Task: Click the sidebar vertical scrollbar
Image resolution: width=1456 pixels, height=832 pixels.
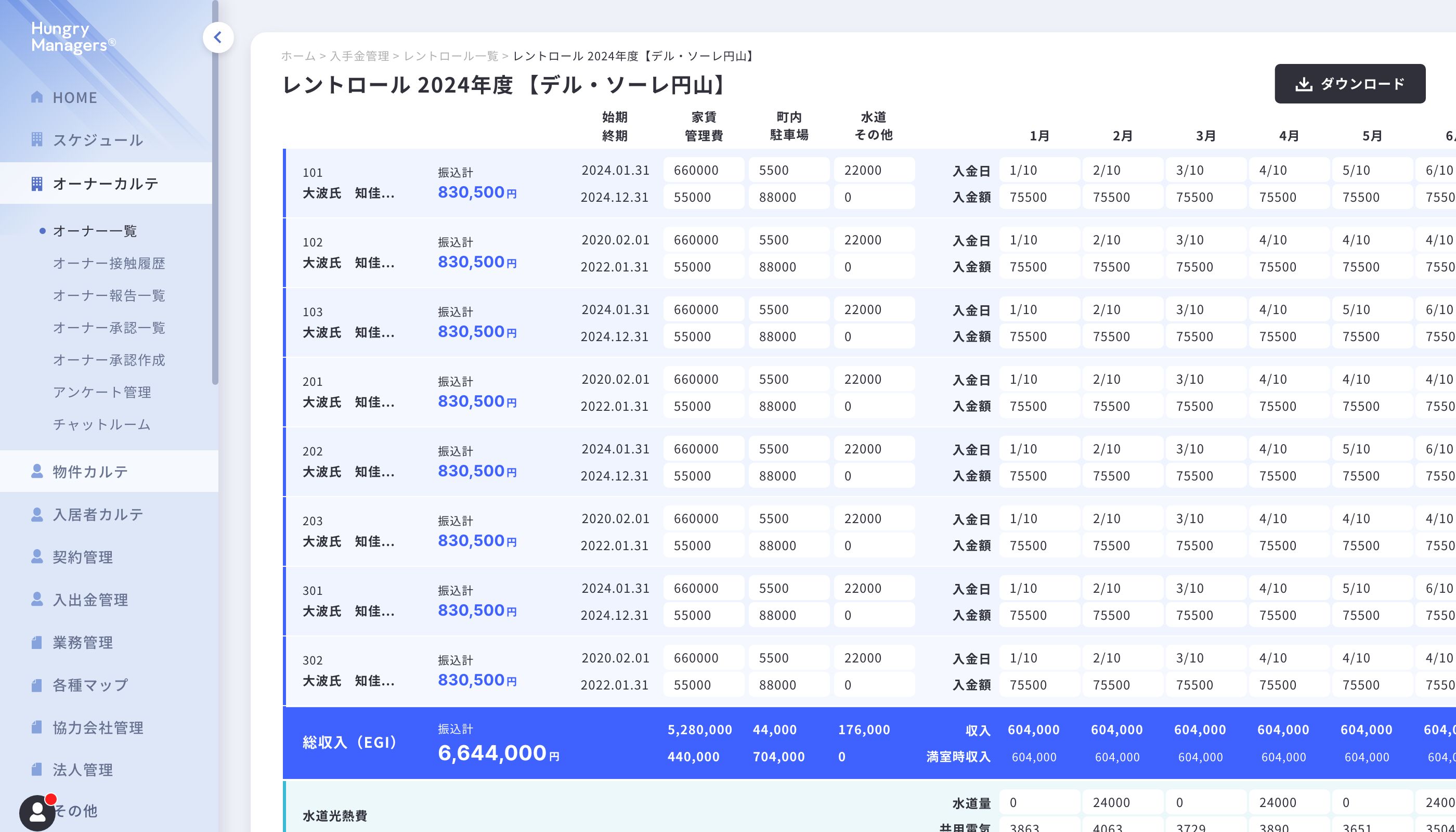Action: coord(215,194)
